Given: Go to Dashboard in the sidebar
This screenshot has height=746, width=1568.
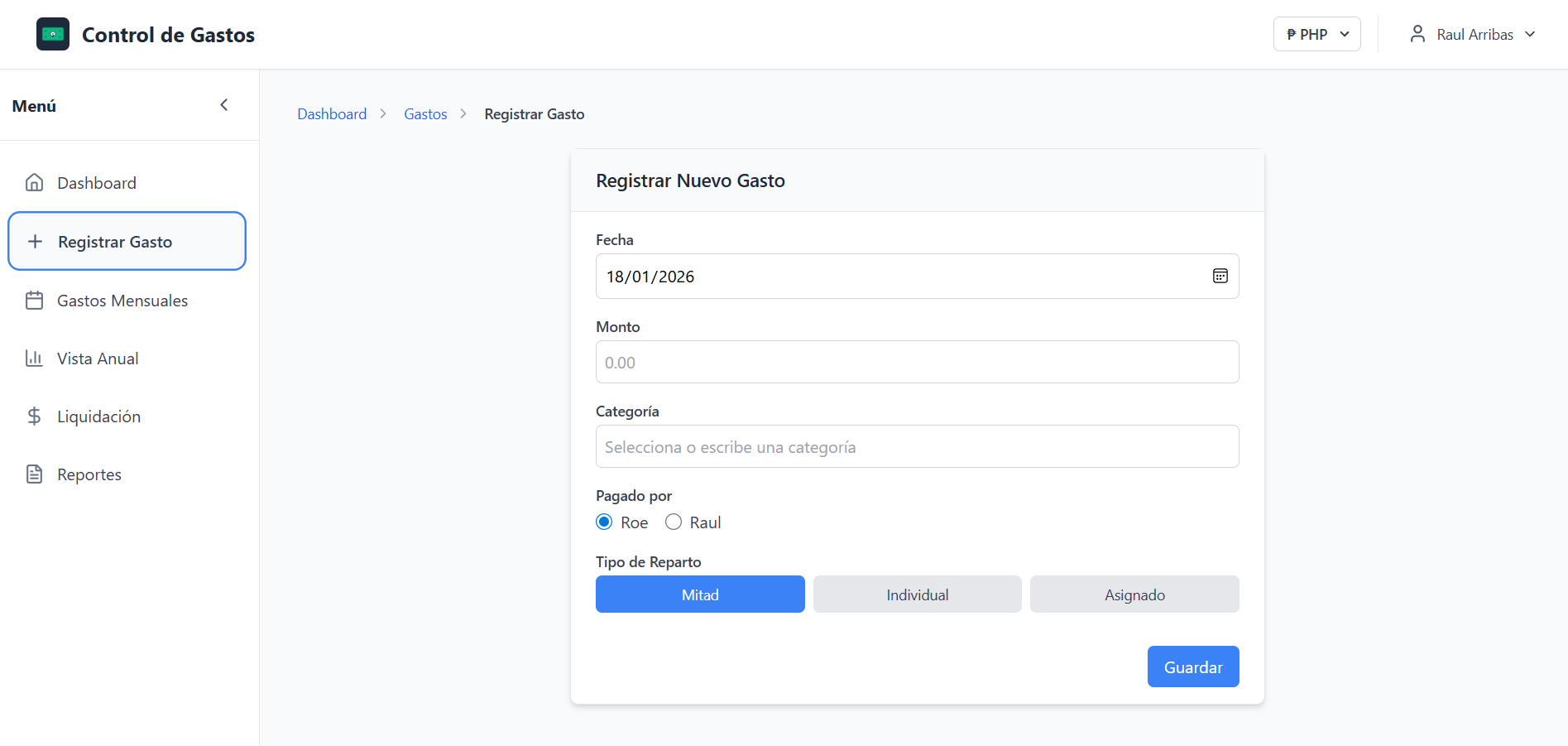Looking at the screenshot, I should (x=127, y=183).
